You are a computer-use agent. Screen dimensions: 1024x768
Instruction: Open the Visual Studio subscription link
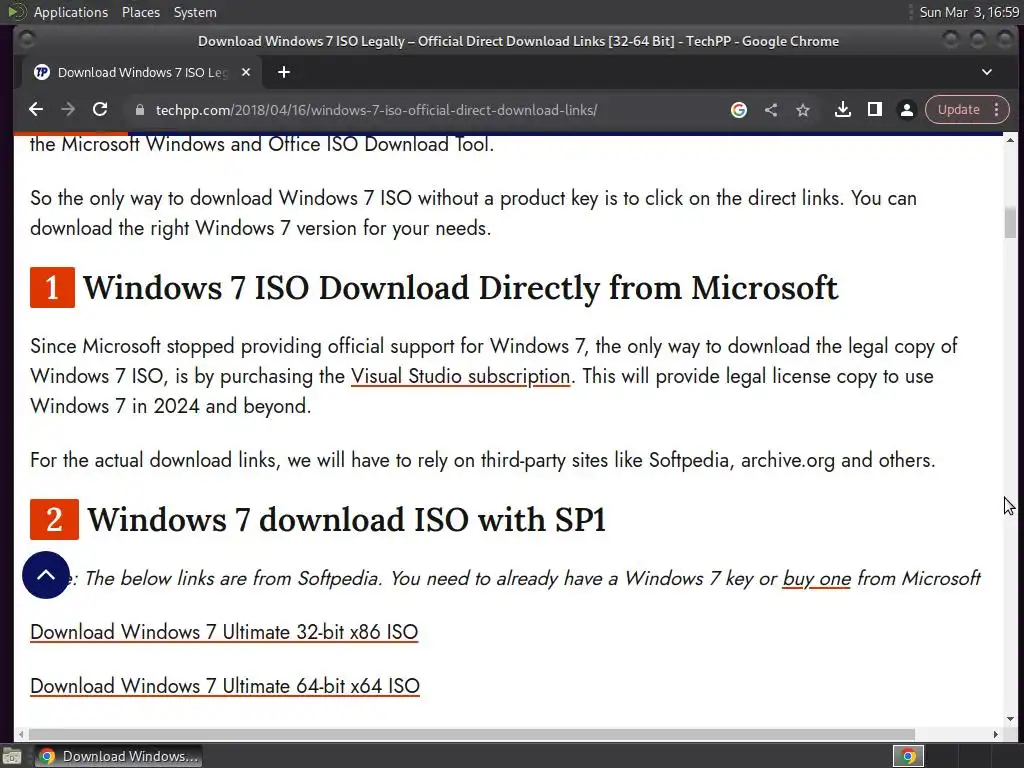click(x=460, y=376)
